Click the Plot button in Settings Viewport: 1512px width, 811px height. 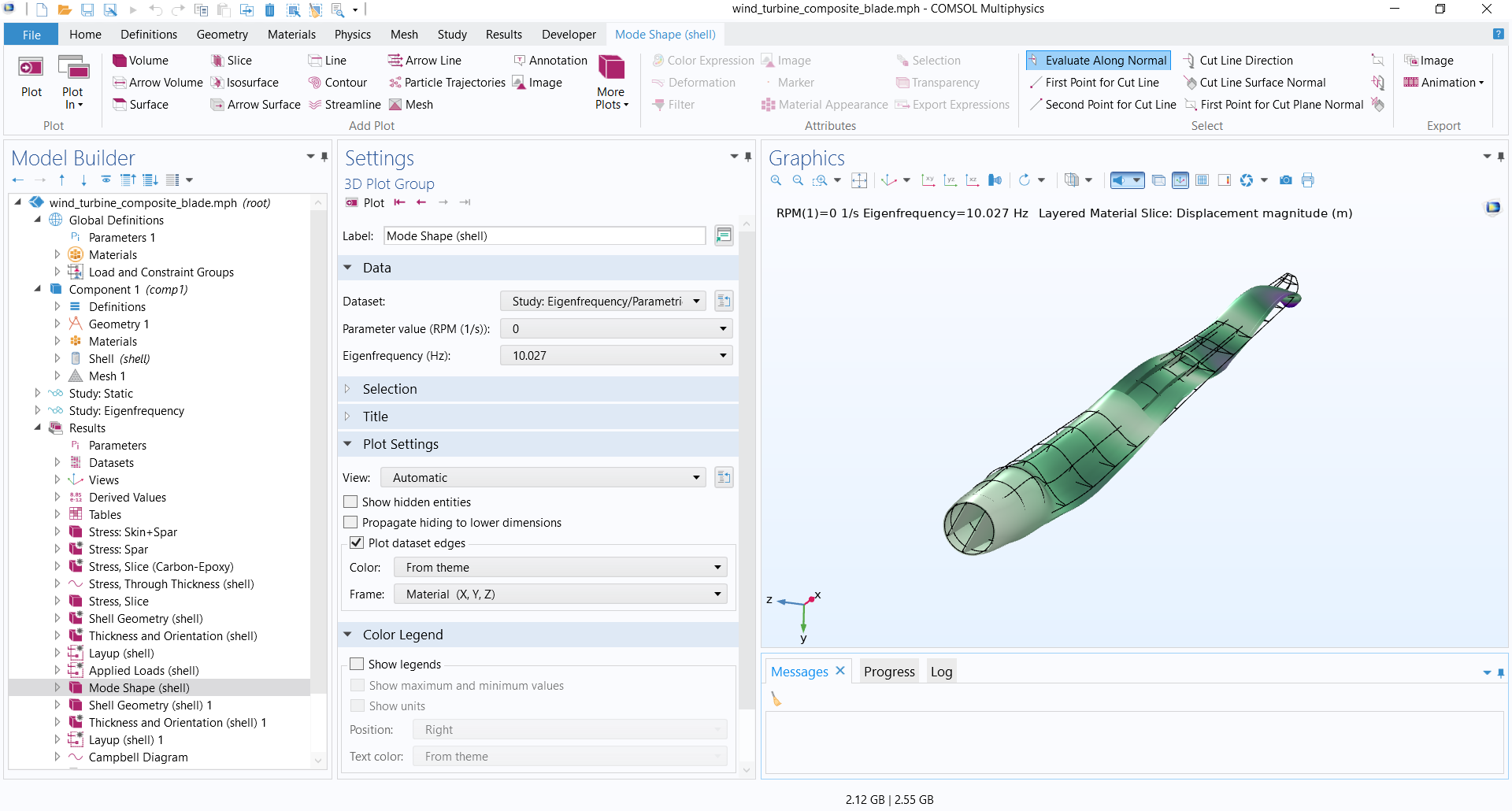click(365, 202)
